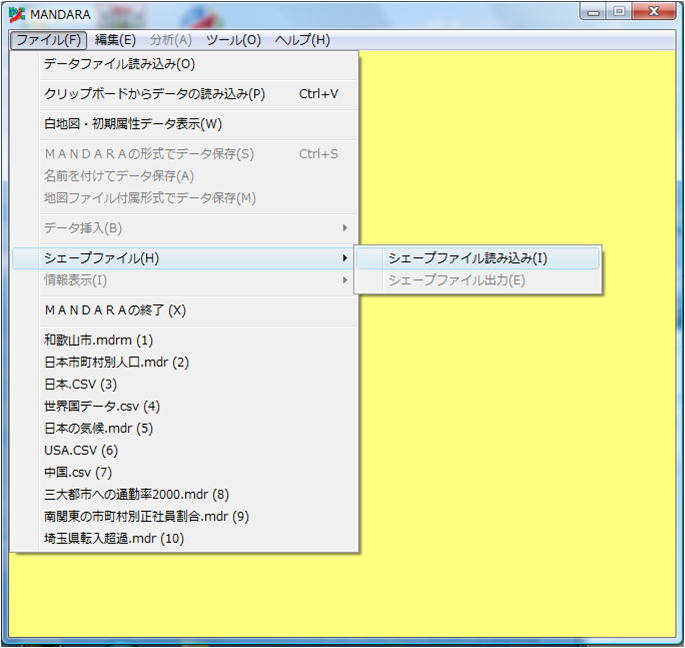Open recent file 中国.csv (7)
The height and width of the screenshot is (648, 685).
(x=186, y=472)
